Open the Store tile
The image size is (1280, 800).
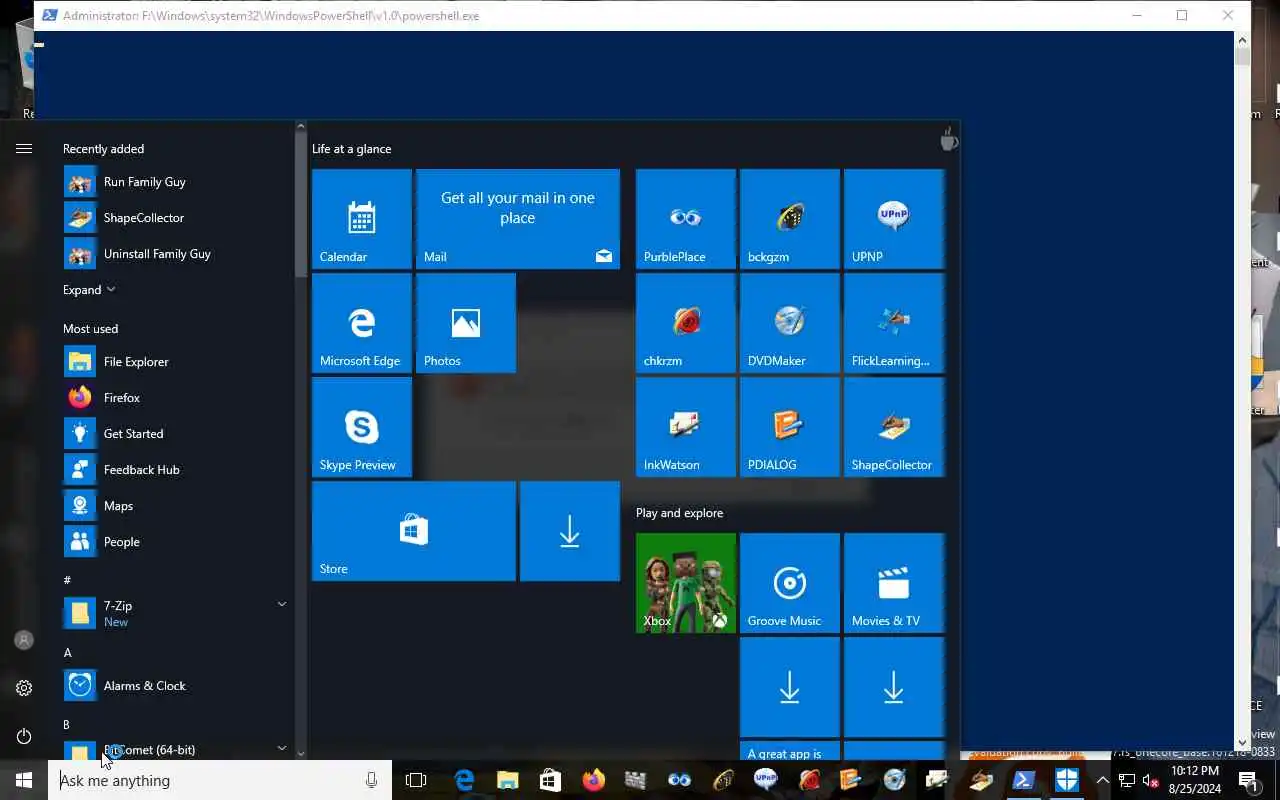[414, 531]
